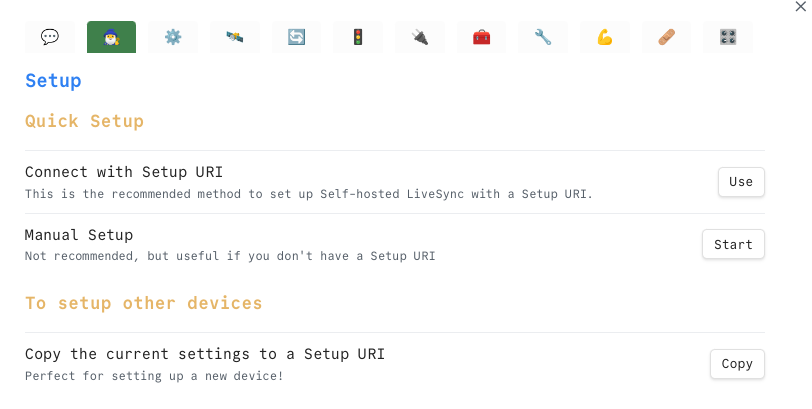Select the wizard Setup tab
Image resolution: width=812 pixels, height=409 pixels.
coord(111,37)
